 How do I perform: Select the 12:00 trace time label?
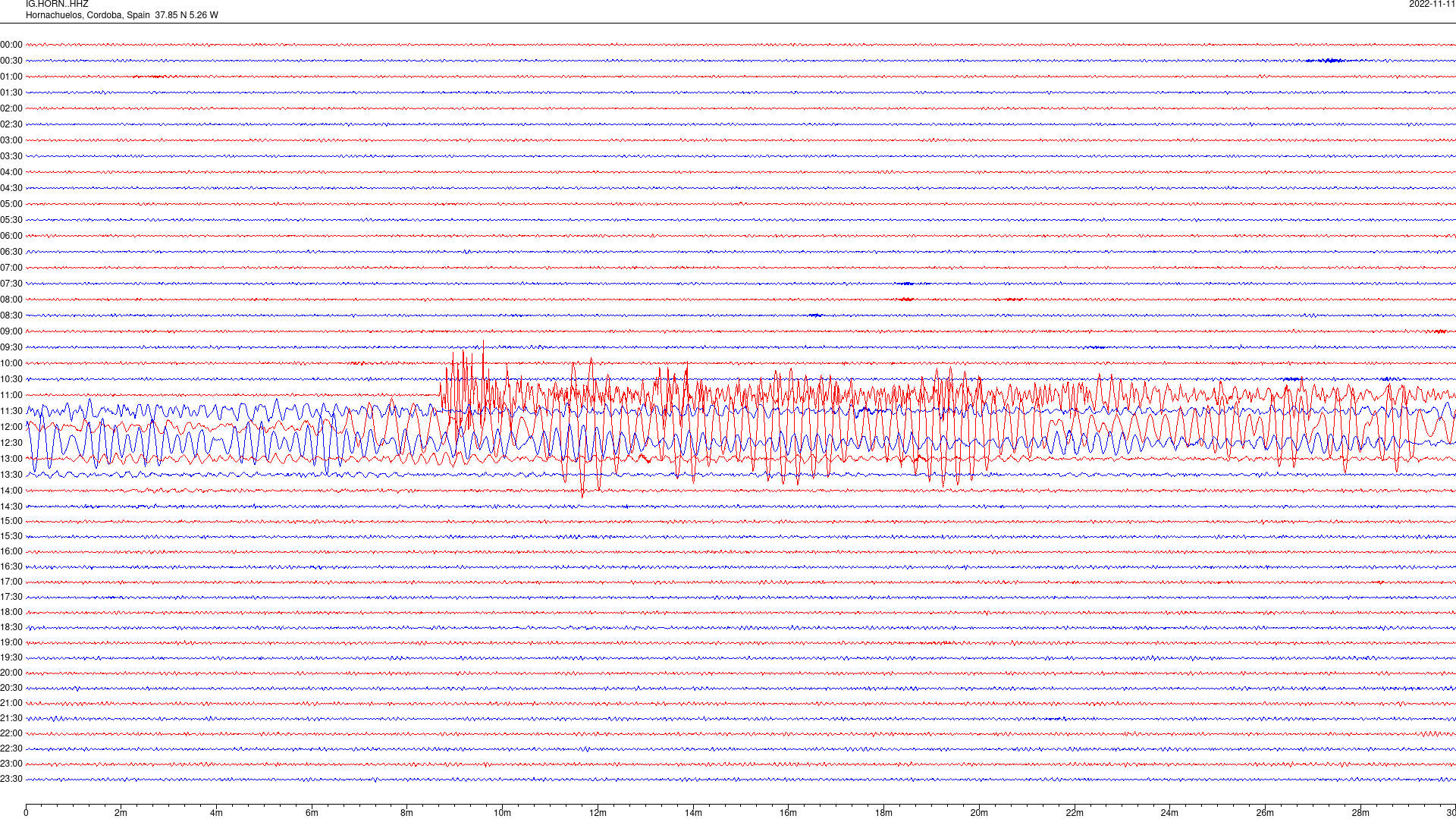(x=11, y=427)
